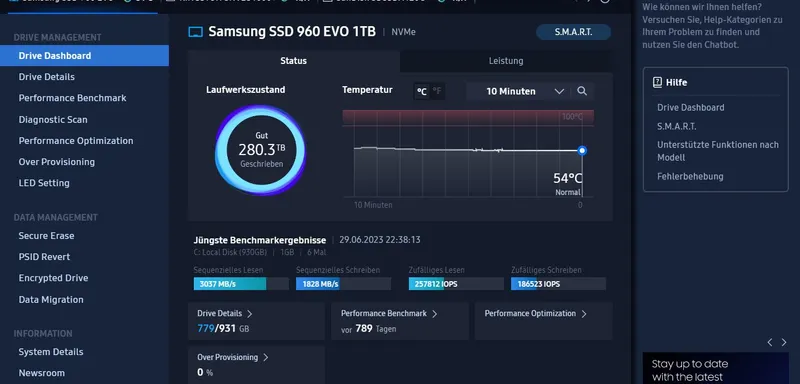
Task: Open Secure Erase
Action: pyautogui.click(x=46, y=236)
